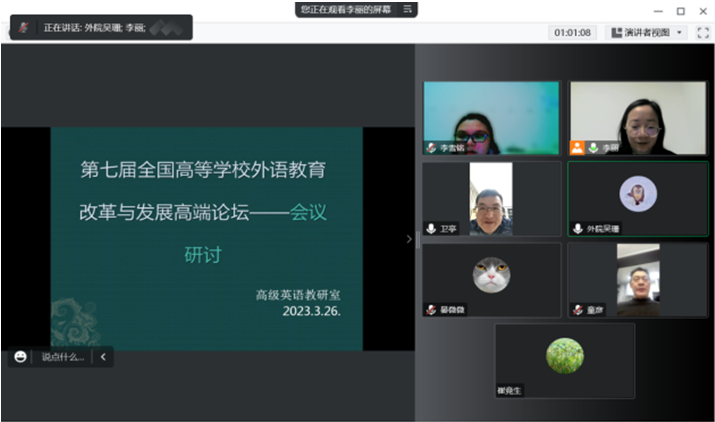Click the cat avatar participant tile
This screenshot has width=715, height=422.
[490, 279]
